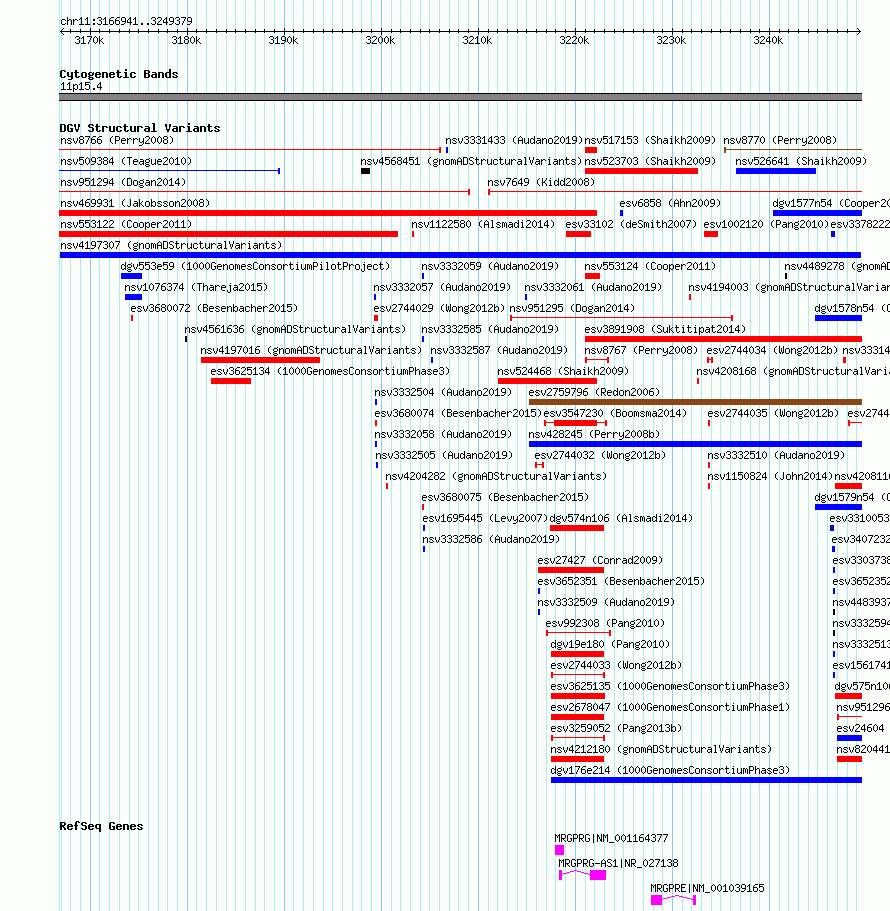
Task: Open esv33102 (deSmith2007) variant label
Action: pos(631,224)
